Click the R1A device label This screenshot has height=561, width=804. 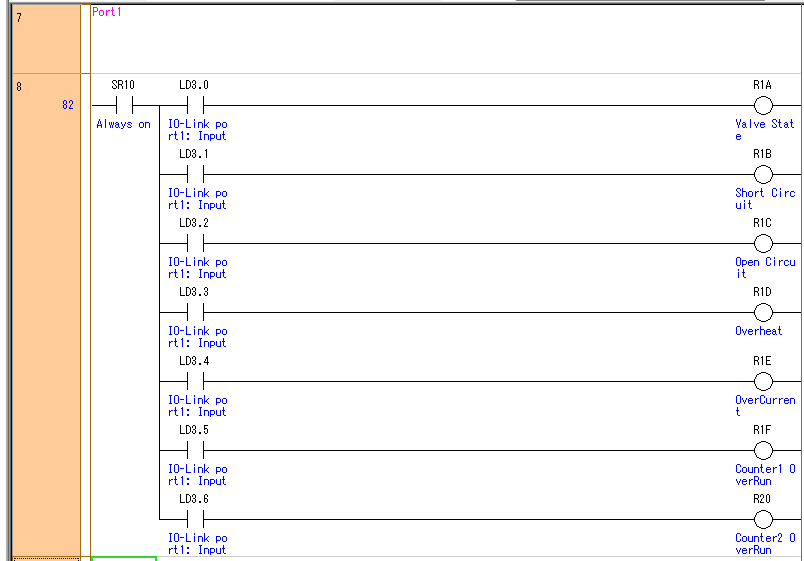click(762, 85)
